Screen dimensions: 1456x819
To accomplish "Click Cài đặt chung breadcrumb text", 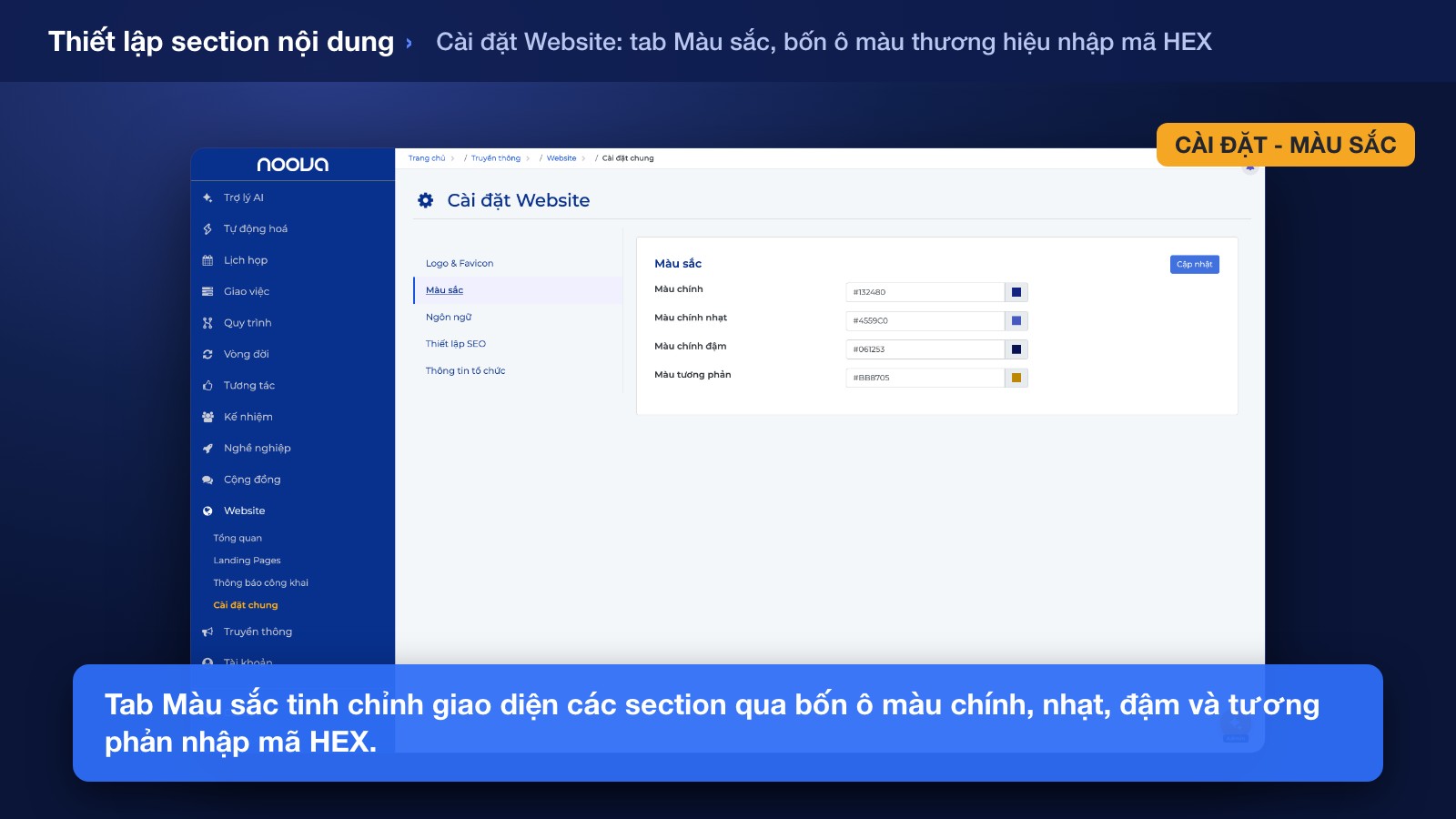I will click(628, 158).
